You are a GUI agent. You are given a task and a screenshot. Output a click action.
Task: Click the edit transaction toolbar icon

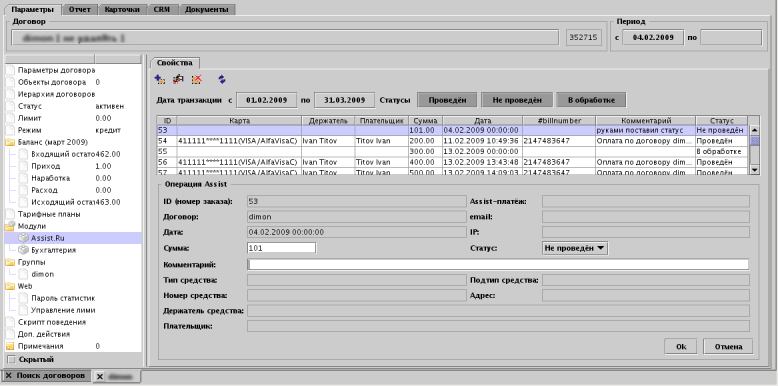[178, 79]
